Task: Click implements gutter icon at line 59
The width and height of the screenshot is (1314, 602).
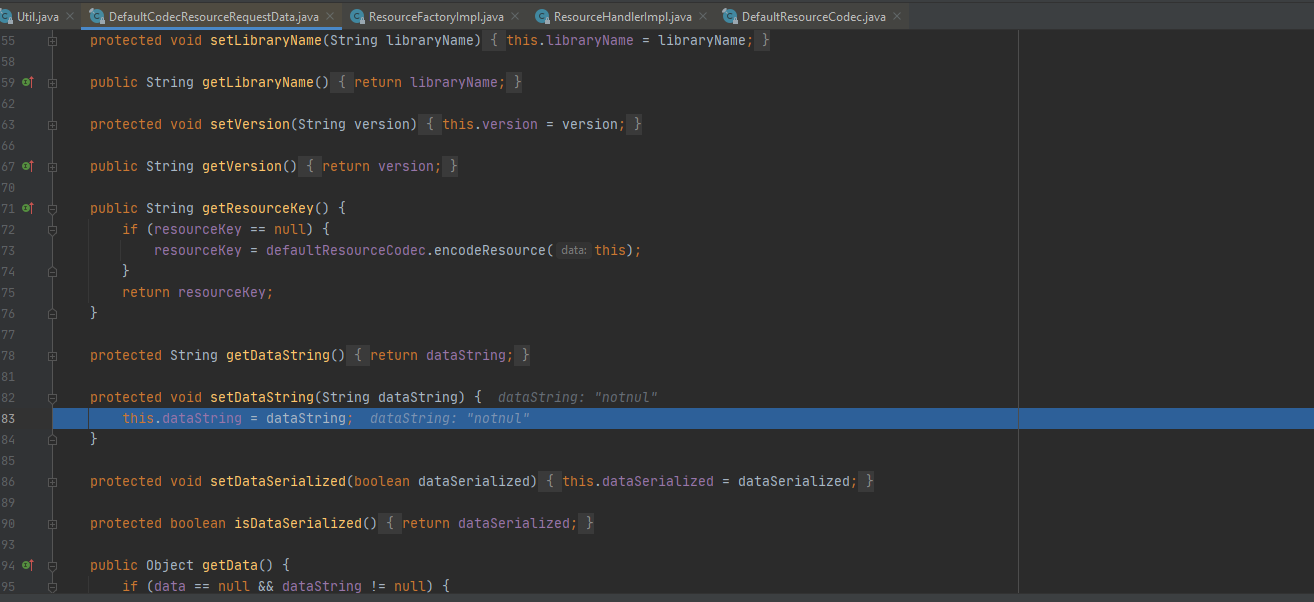Action: pyautogui.click(x=28, y=82)
